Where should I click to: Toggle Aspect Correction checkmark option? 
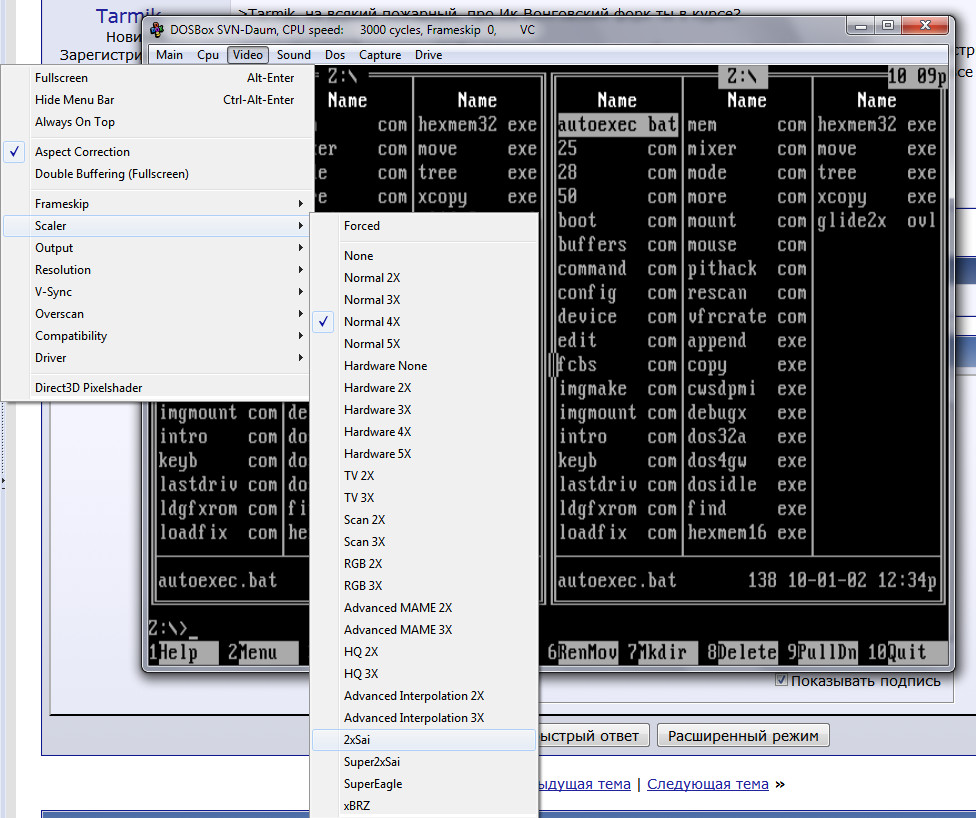coord(82,152)
